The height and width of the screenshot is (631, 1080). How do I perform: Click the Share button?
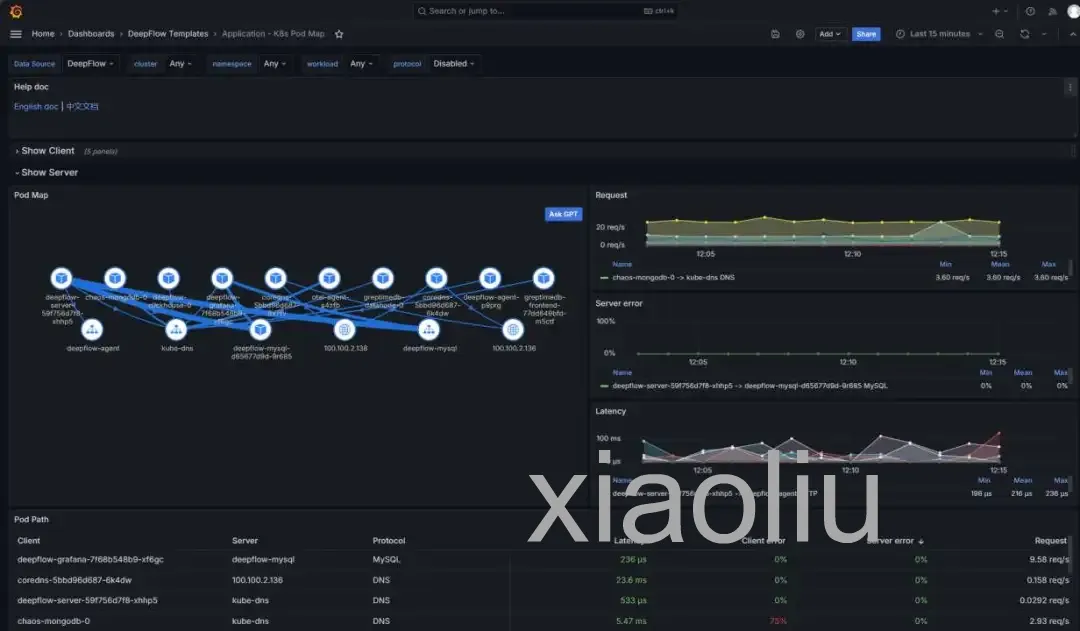coord(866,34)
